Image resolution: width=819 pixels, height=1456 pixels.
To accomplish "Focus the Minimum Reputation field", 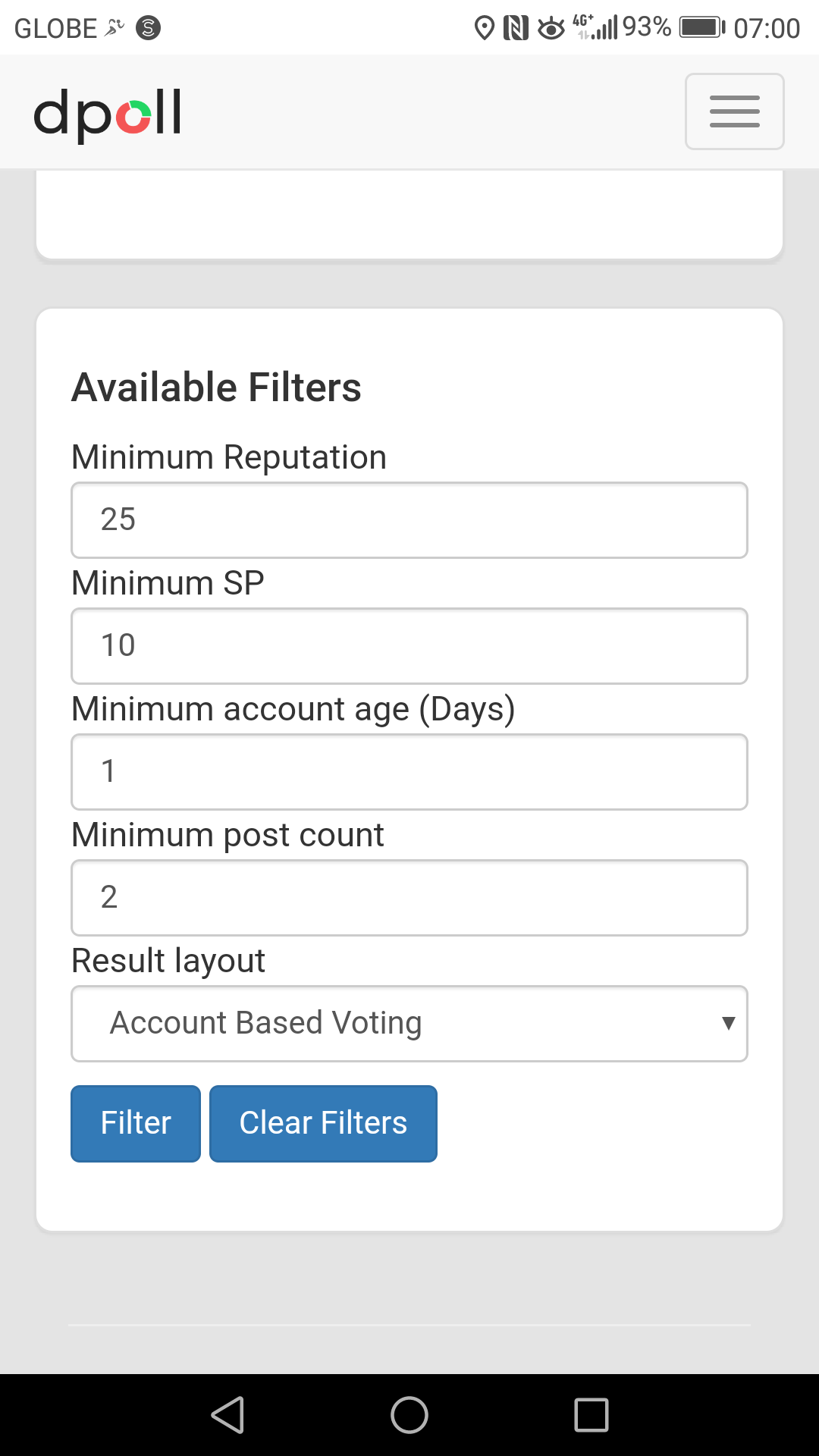I will click(409, 520).
